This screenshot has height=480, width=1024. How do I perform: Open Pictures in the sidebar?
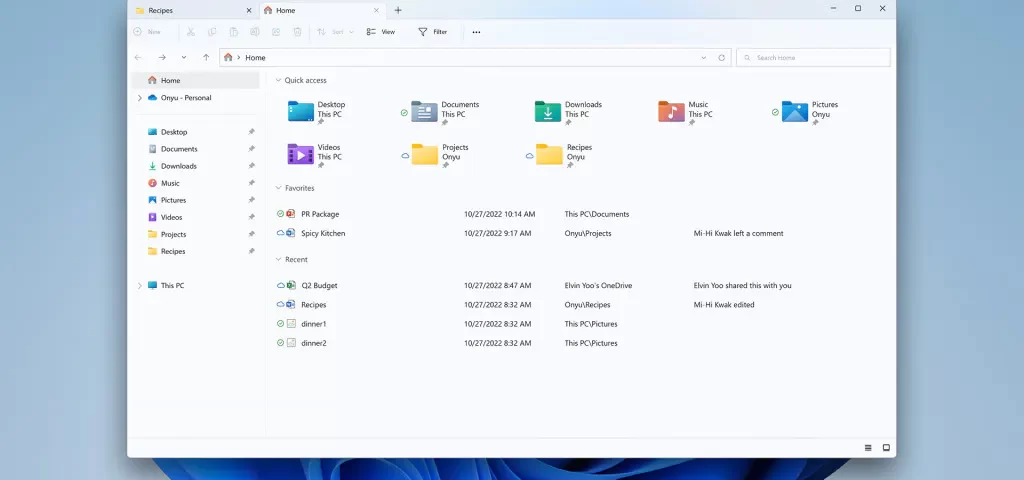(173, 200)
